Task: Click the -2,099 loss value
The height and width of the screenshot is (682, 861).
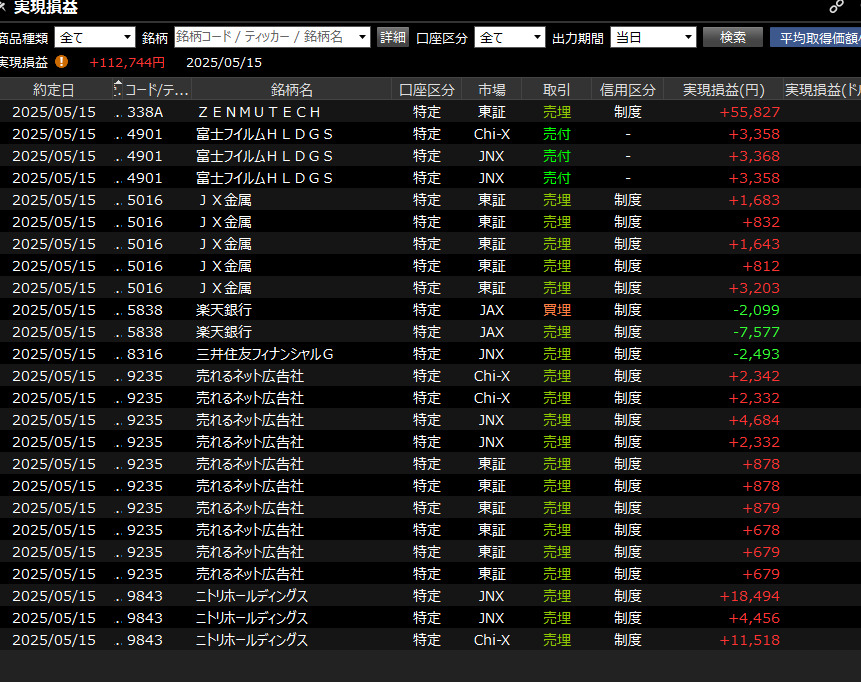Action: coord(756,310)
